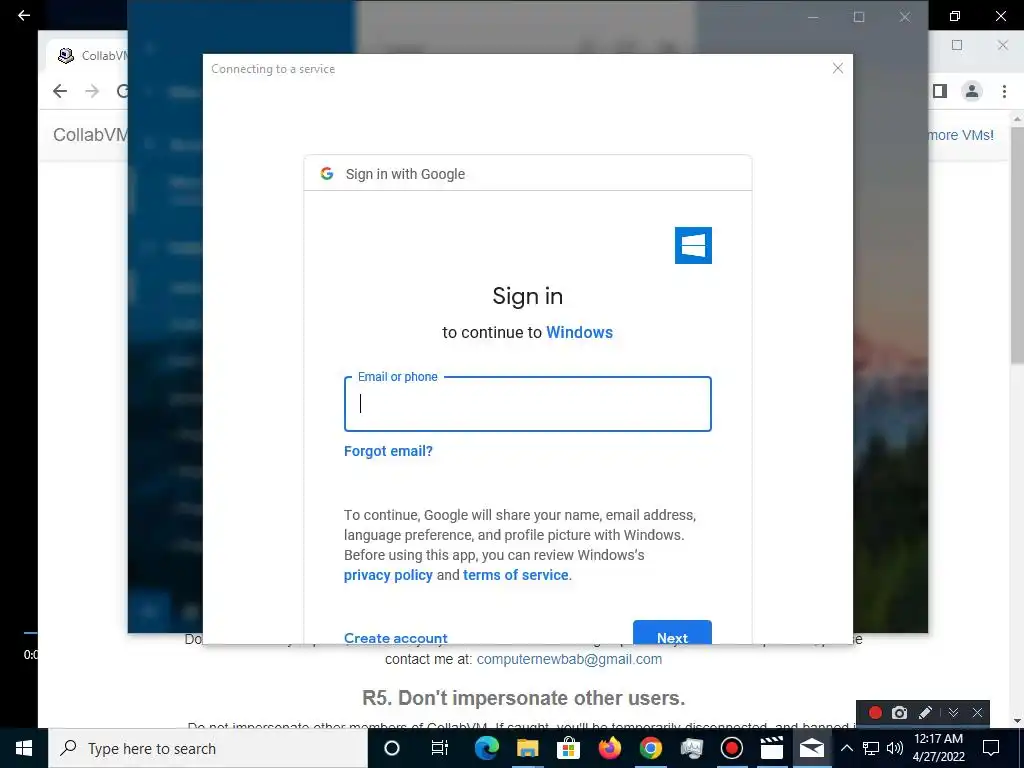The width and height of the screenshot is (1024, 768).
Task: Collapse recorder toolbar with double chevron
Action: [x=953, y=713]
